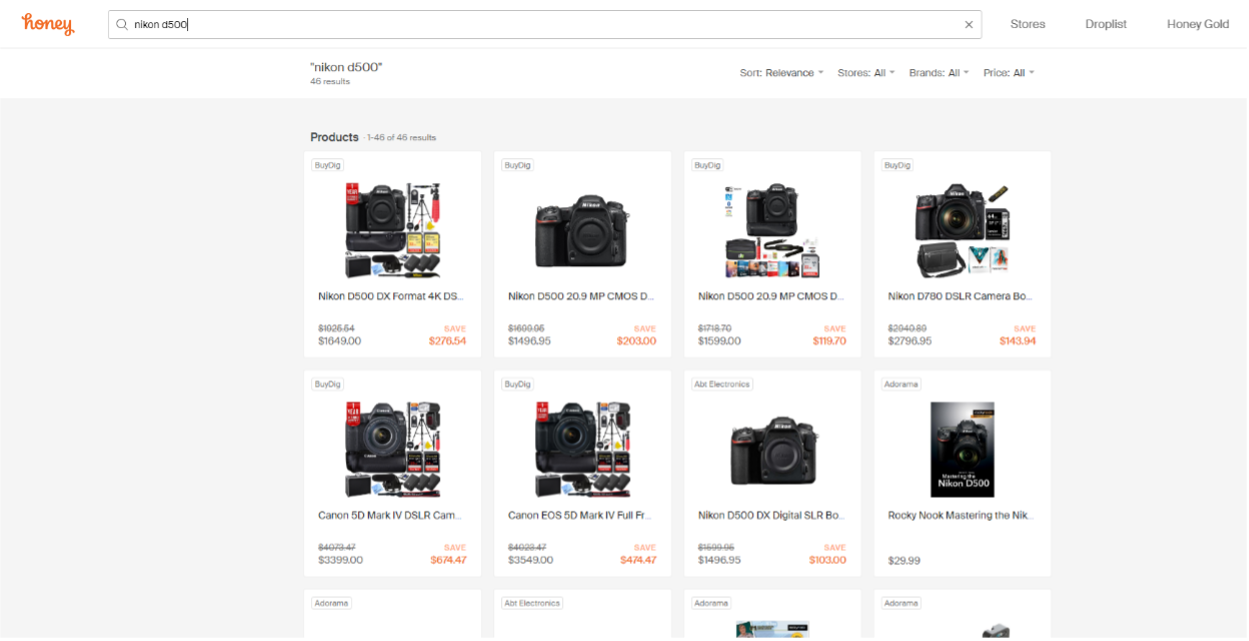Click the Abt Electronics badge on the Nikon D500 DX Digital card

[x=722, y=384]
